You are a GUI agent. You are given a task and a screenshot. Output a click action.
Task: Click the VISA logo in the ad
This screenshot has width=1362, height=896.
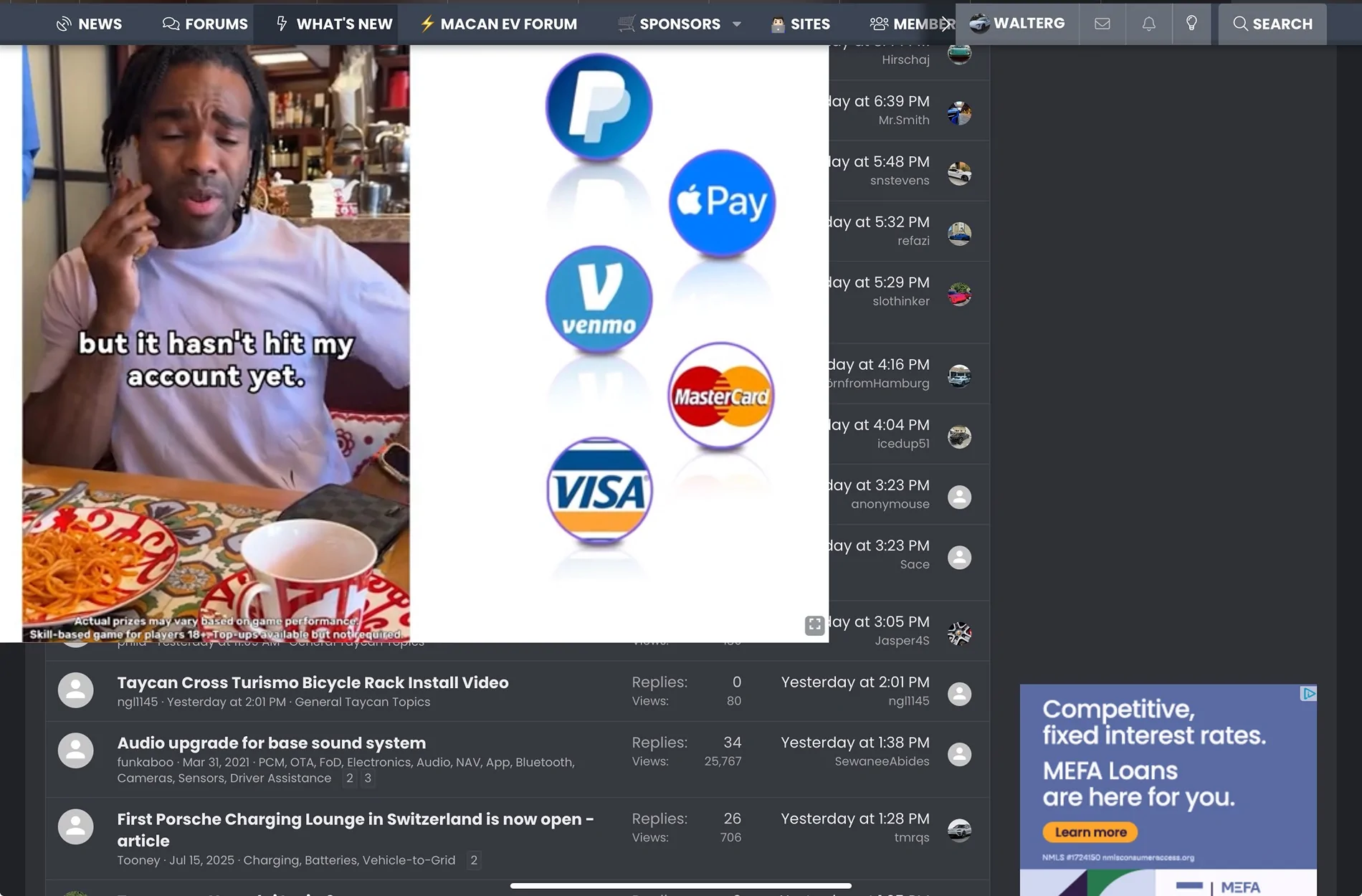tap(599, 491)
